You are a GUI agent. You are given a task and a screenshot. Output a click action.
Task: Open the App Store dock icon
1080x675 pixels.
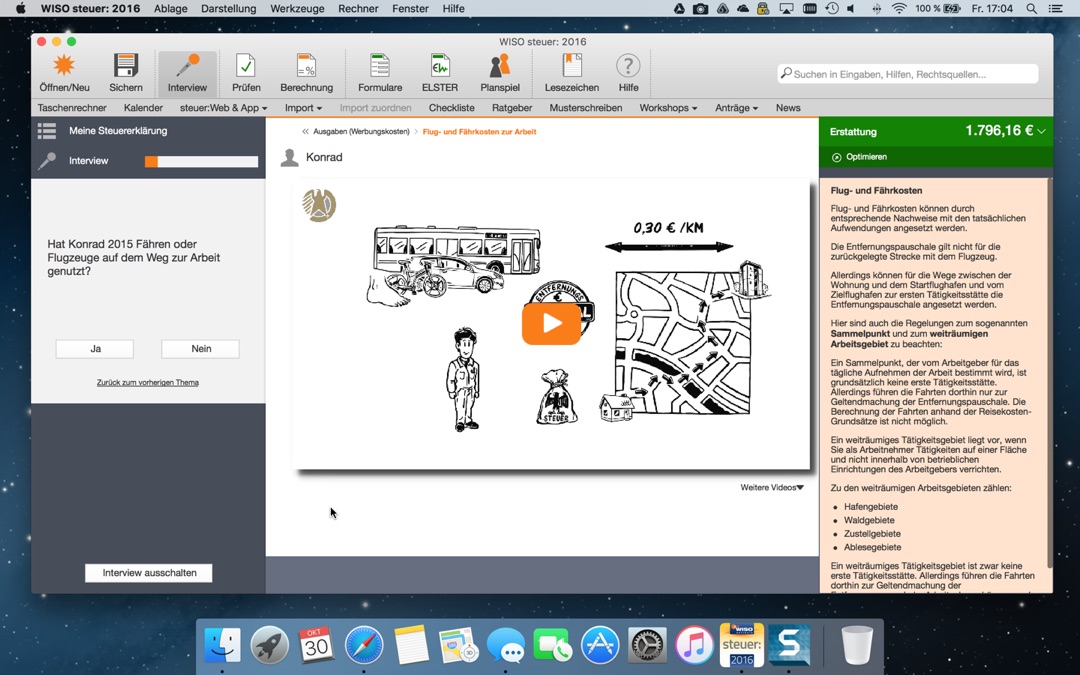pos(600,645)
